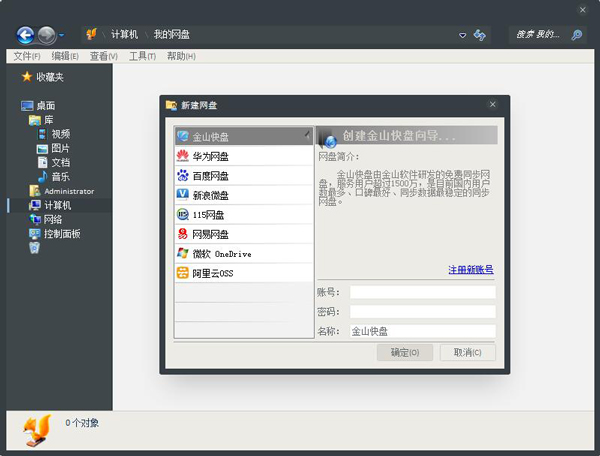Select 网络 in the sidebar tree

point(53,219)
